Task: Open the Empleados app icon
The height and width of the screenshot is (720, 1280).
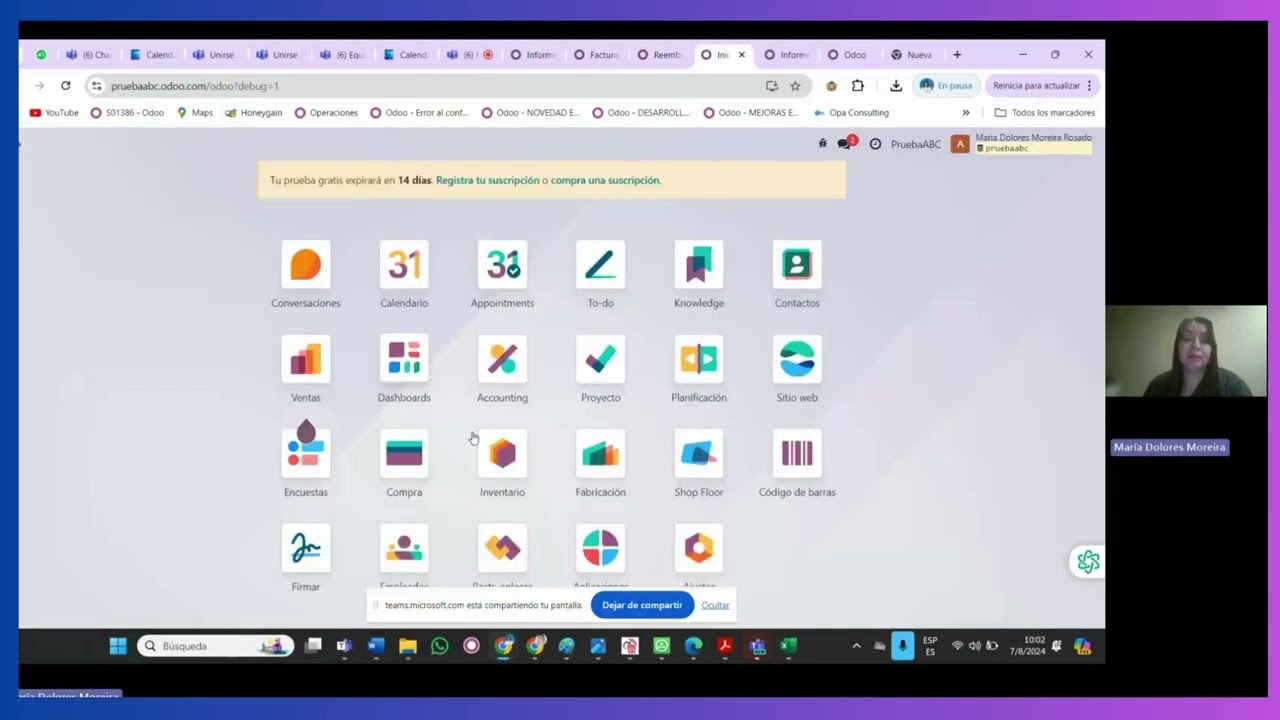Action: pyautogui.click(x=404, y=548)
